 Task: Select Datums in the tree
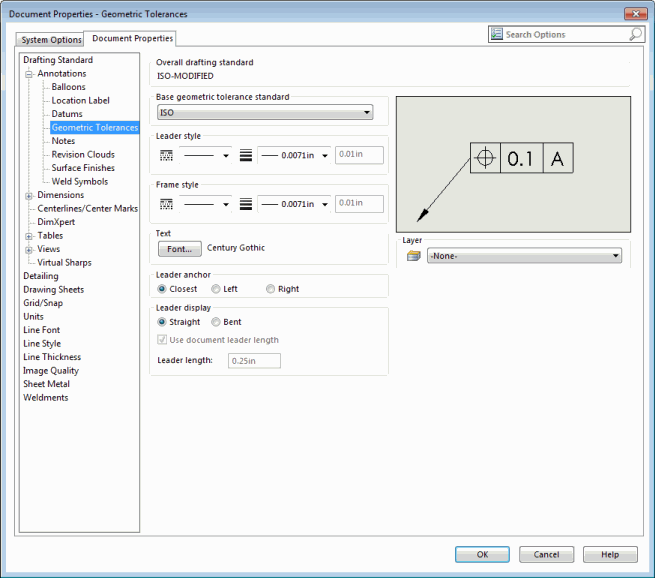(x=67, y=114)
